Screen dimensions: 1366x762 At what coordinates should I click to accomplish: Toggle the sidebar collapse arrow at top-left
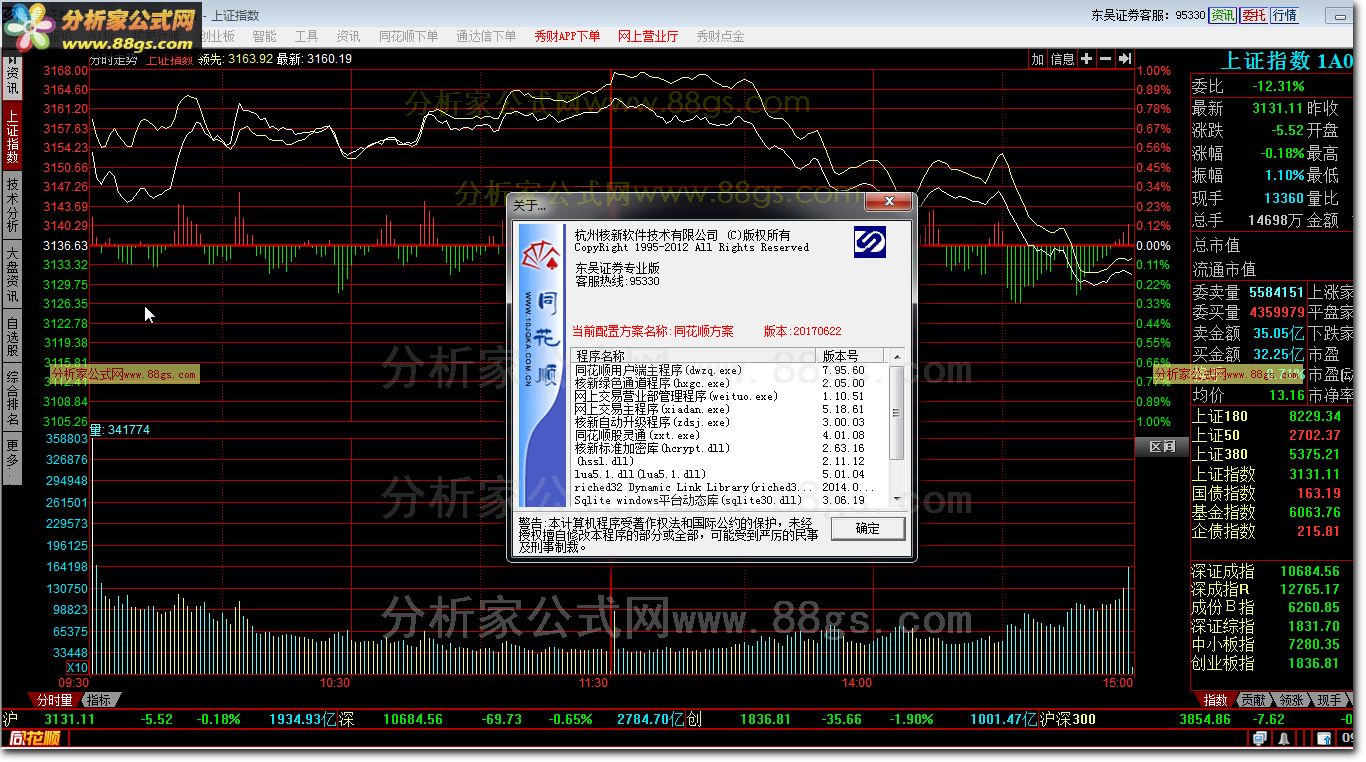click(x=13, y=59)
